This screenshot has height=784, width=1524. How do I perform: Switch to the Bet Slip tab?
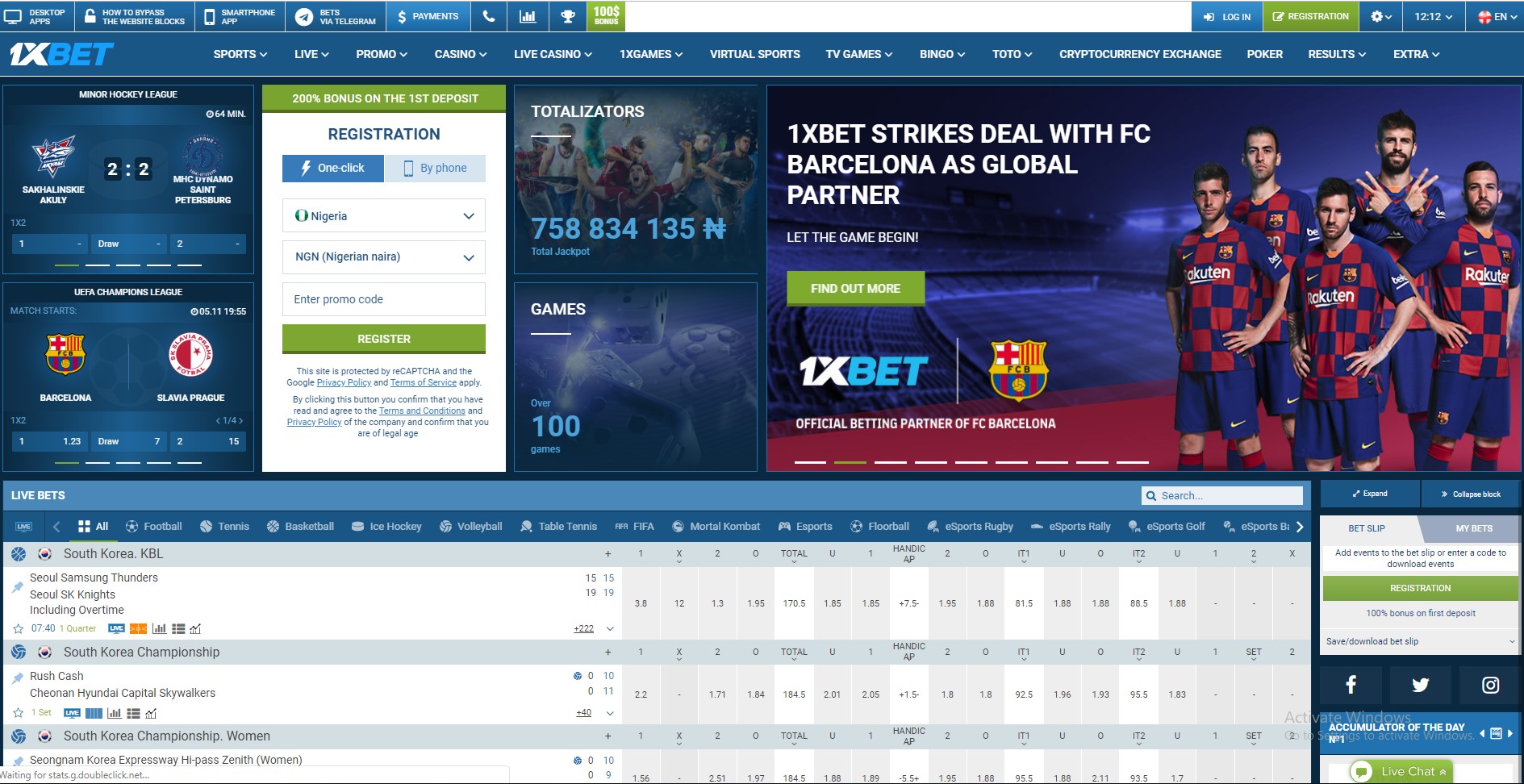[1367, 528]
